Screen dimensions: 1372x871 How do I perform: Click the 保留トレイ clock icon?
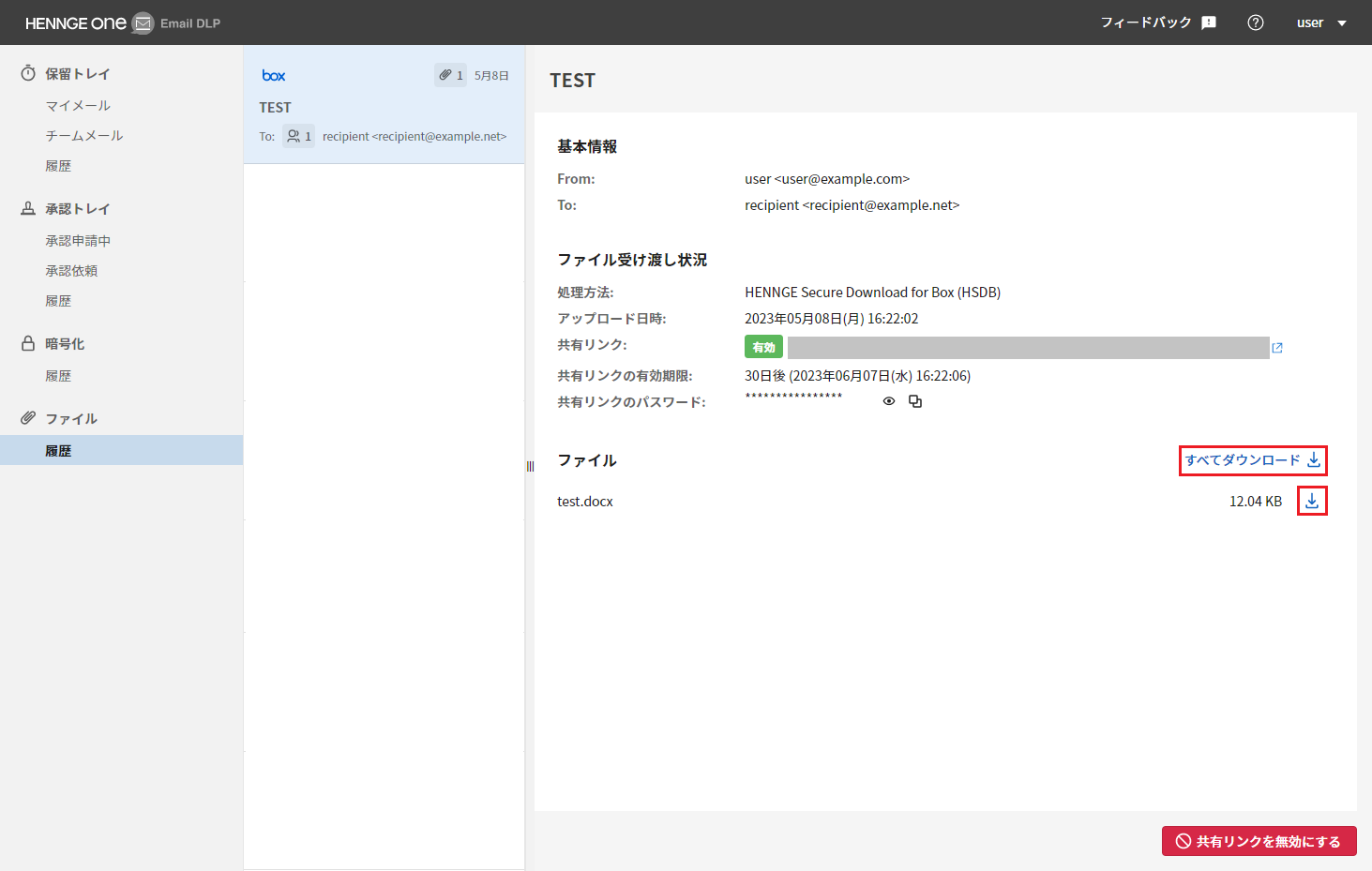[28, 73]
